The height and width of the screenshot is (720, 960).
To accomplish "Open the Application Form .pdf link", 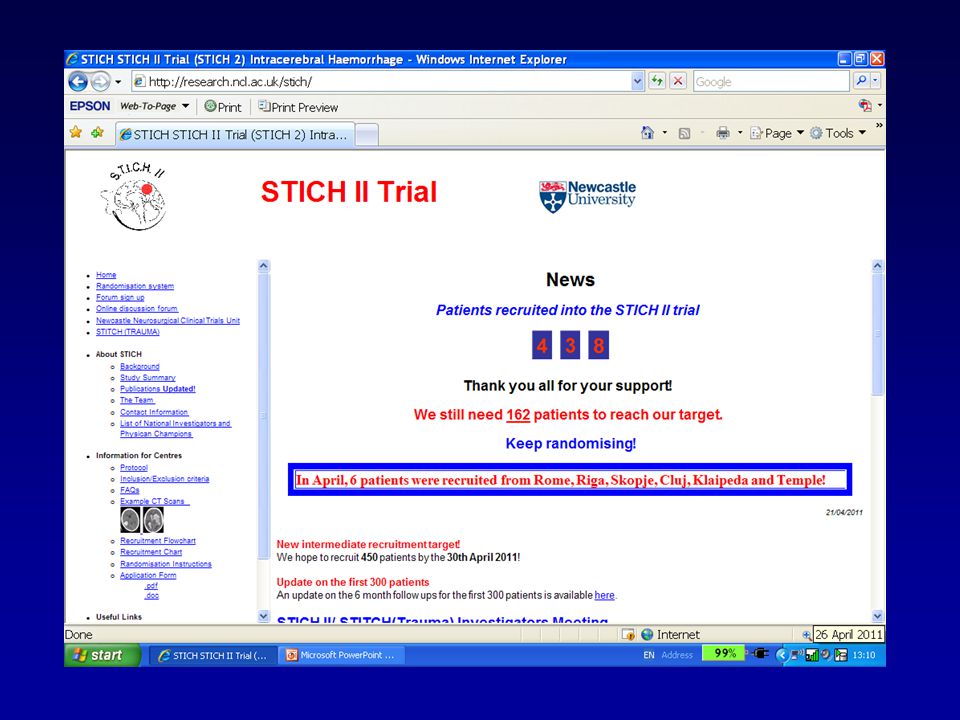I will 151,586.
